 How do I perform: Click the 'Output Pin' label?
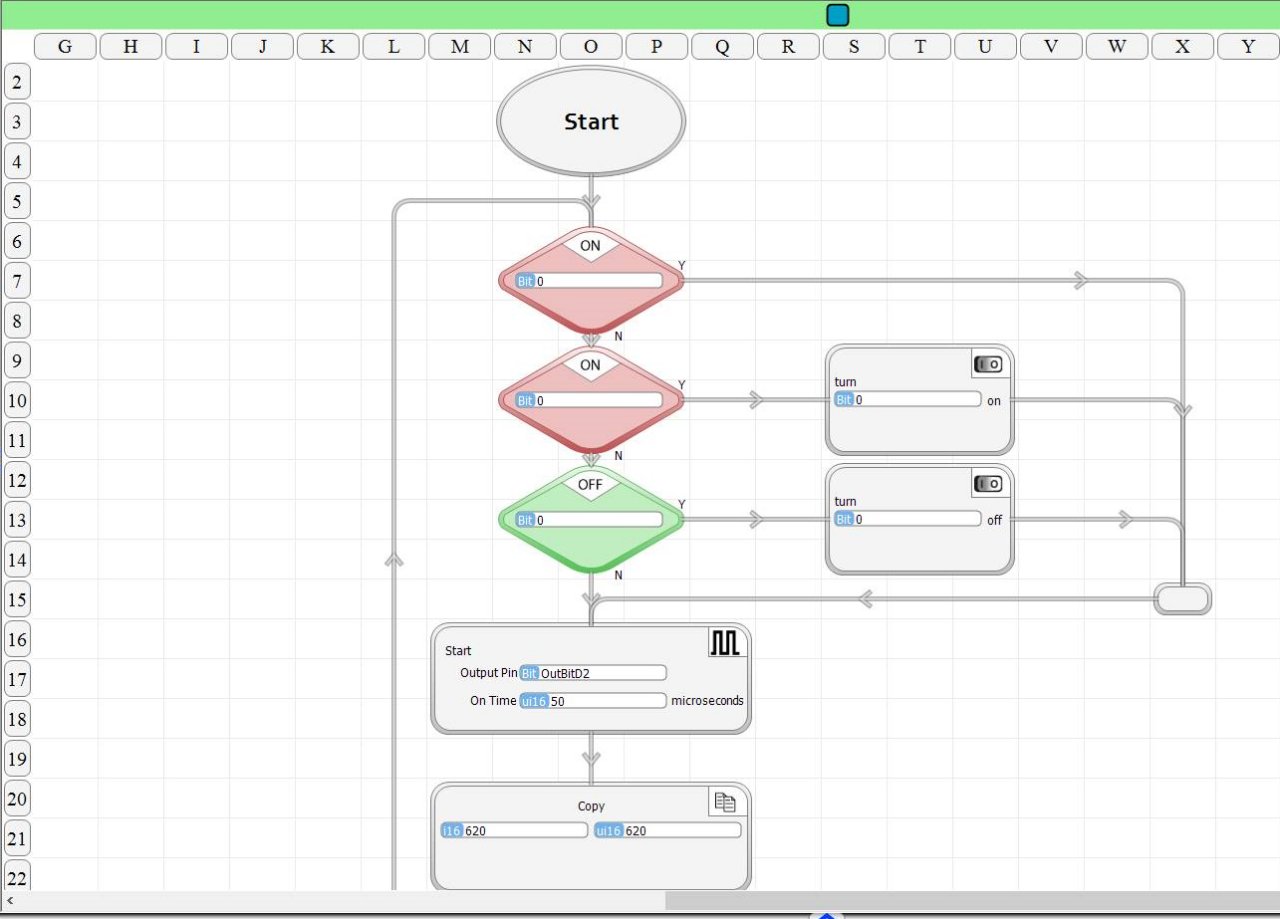tap(488, 673)
